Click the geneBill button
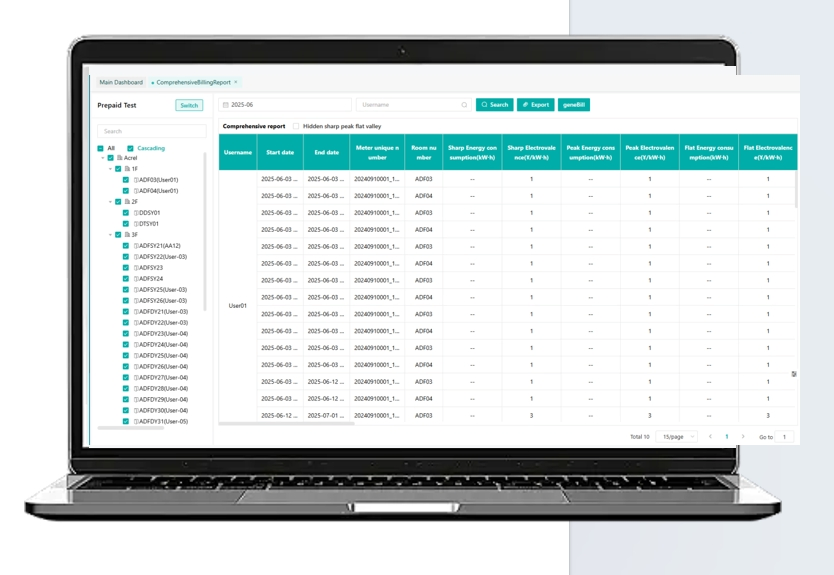Viewport: 834px width, 575px height. click(573, 105)
